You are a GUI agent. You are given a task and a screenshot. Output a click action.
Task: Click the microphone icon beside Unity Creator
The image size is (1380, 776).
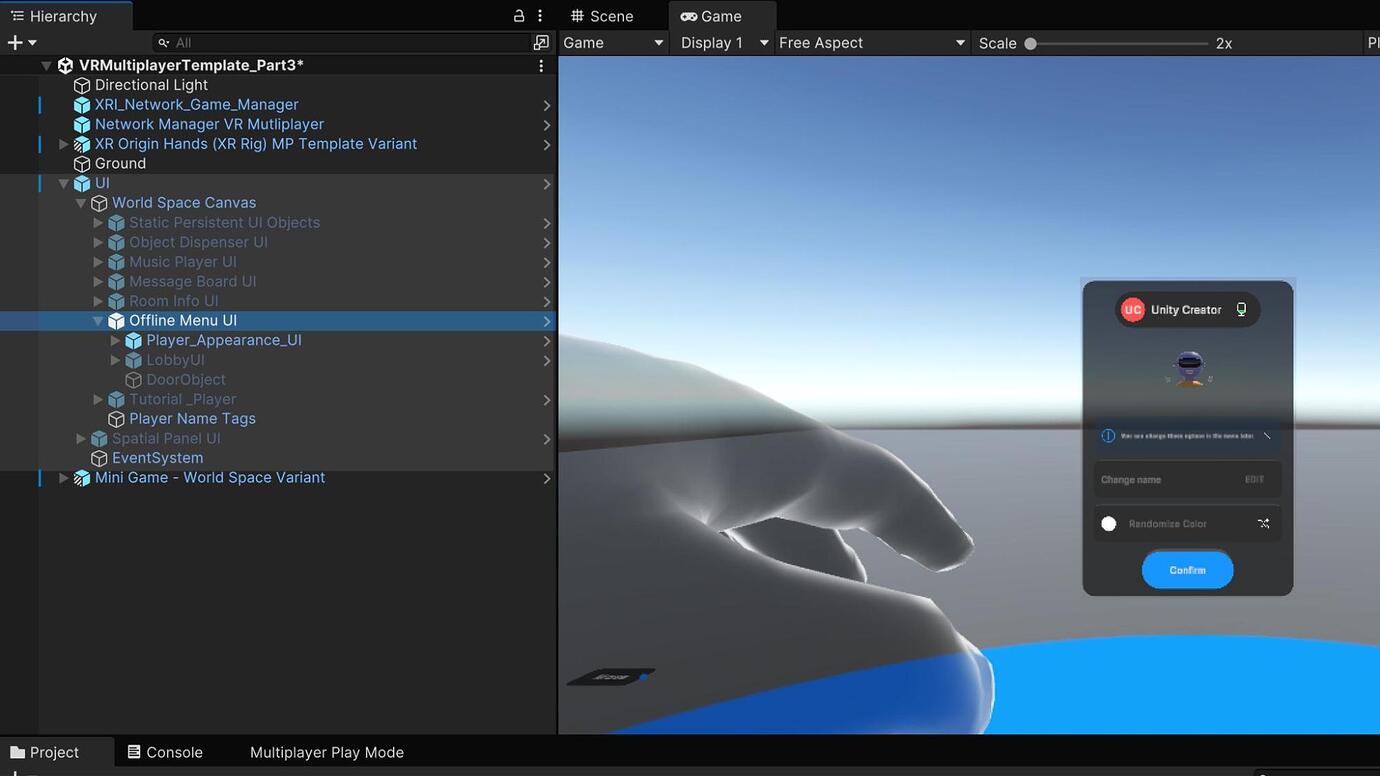[x=1241, y=309]
